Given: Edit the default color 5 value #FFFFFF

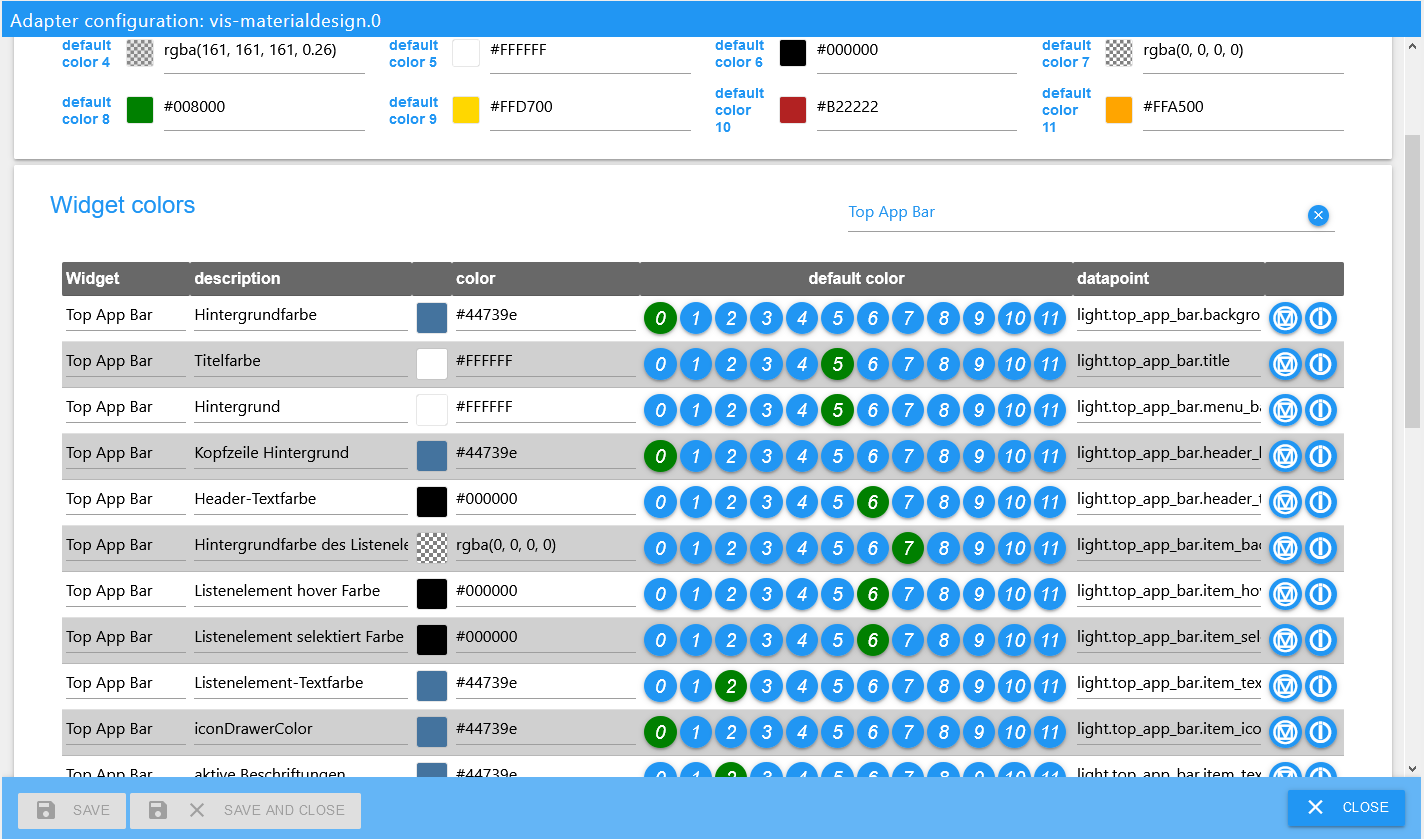Looking at the screenshot, I should [x=590, y=51].
